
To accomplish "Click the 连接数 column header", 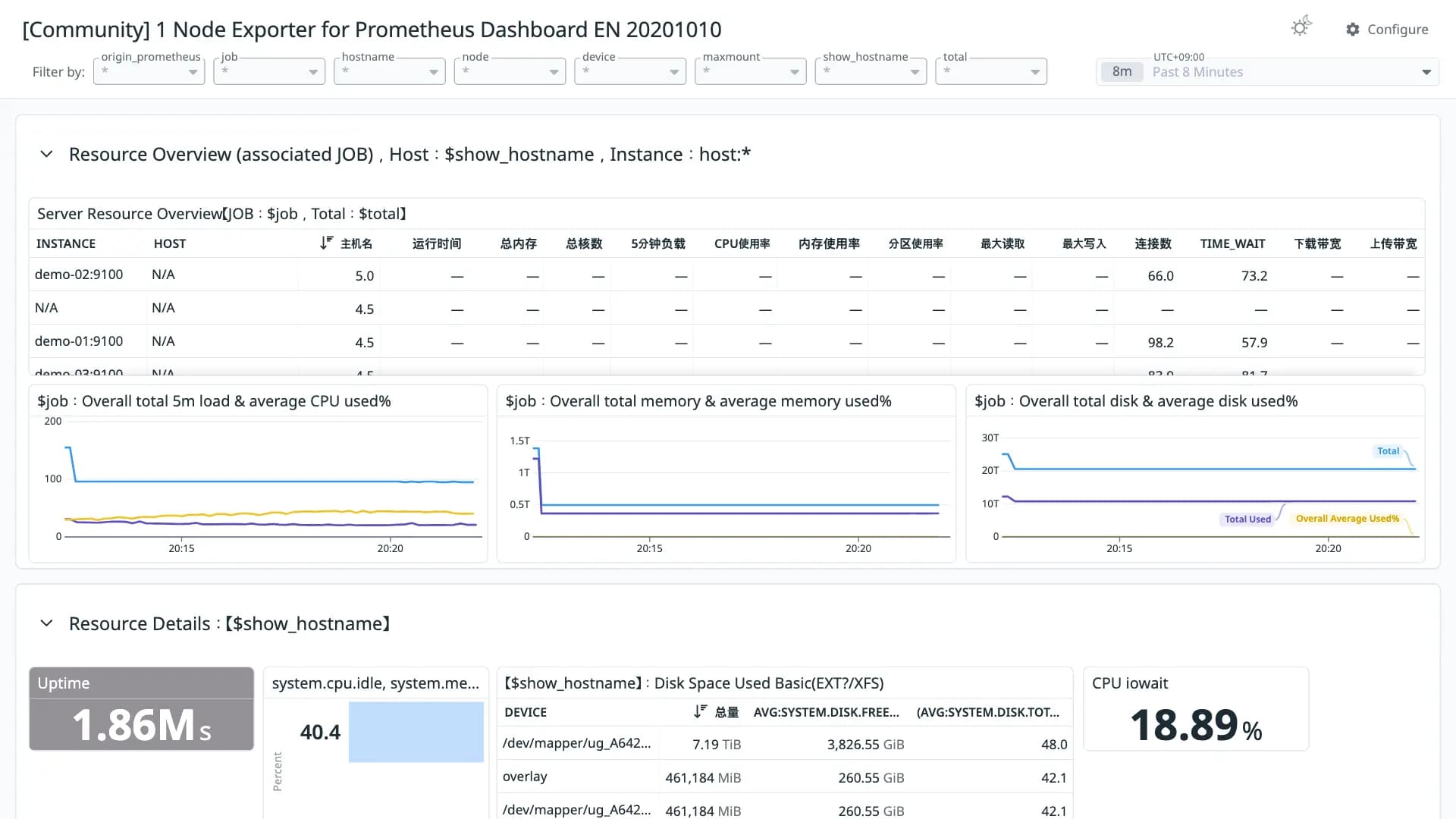I will pyautogui.click(x=1153, y=243).
